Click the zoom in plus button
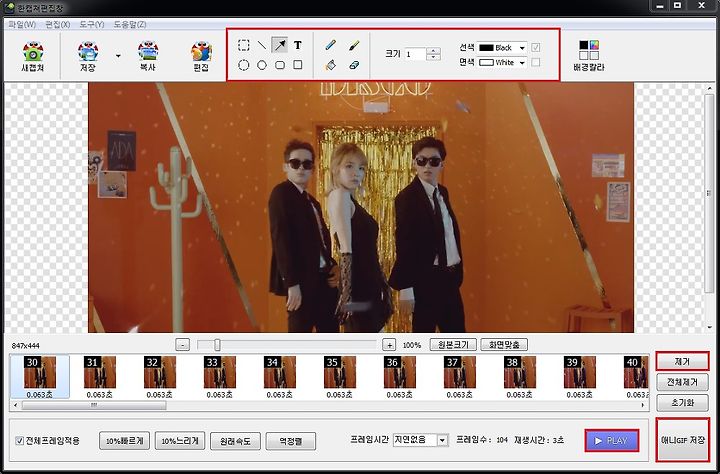The image size is (720, 474). [389, 344]
